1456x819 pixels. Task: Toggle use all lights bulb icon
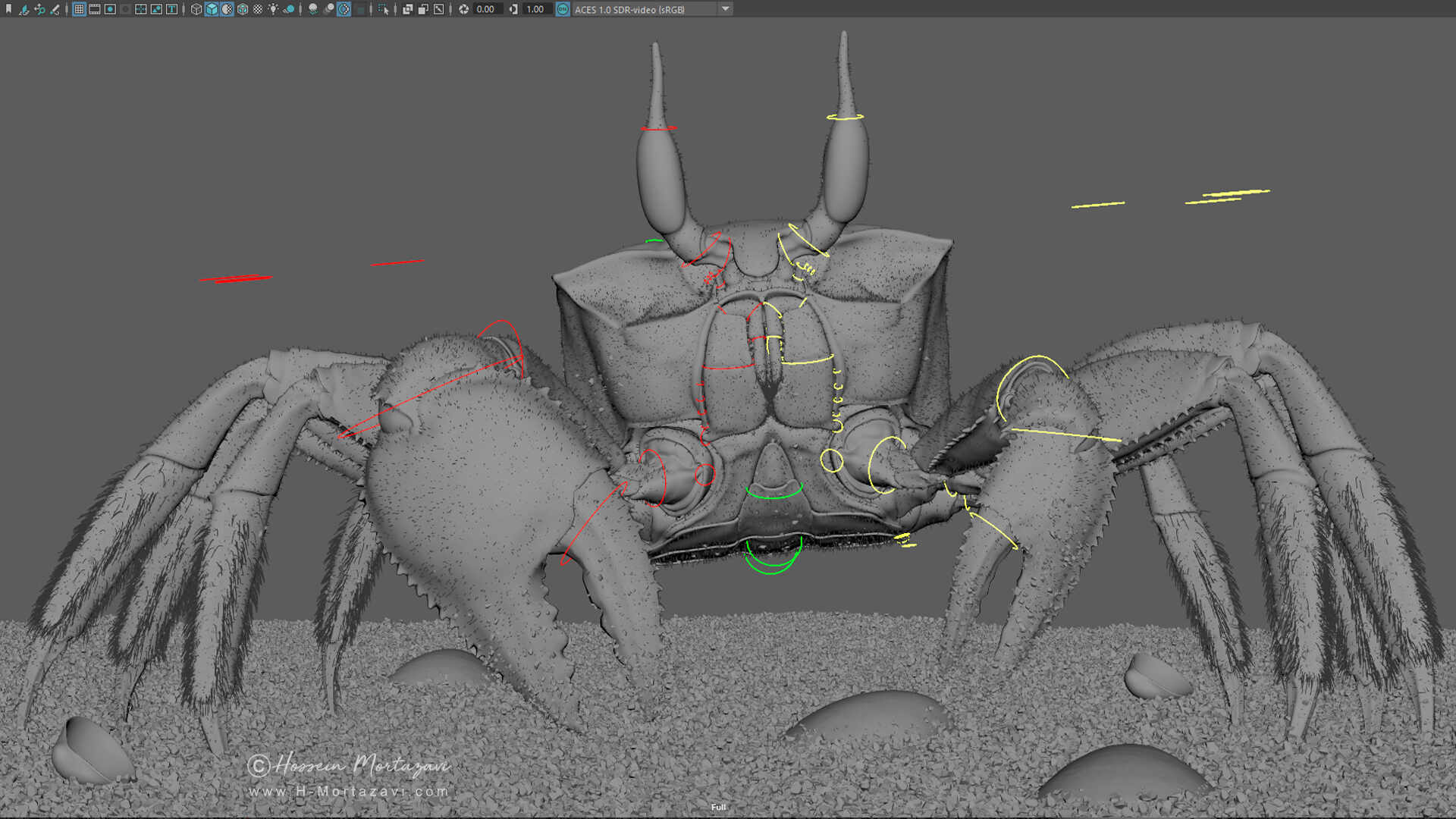(x=273, y=9)
